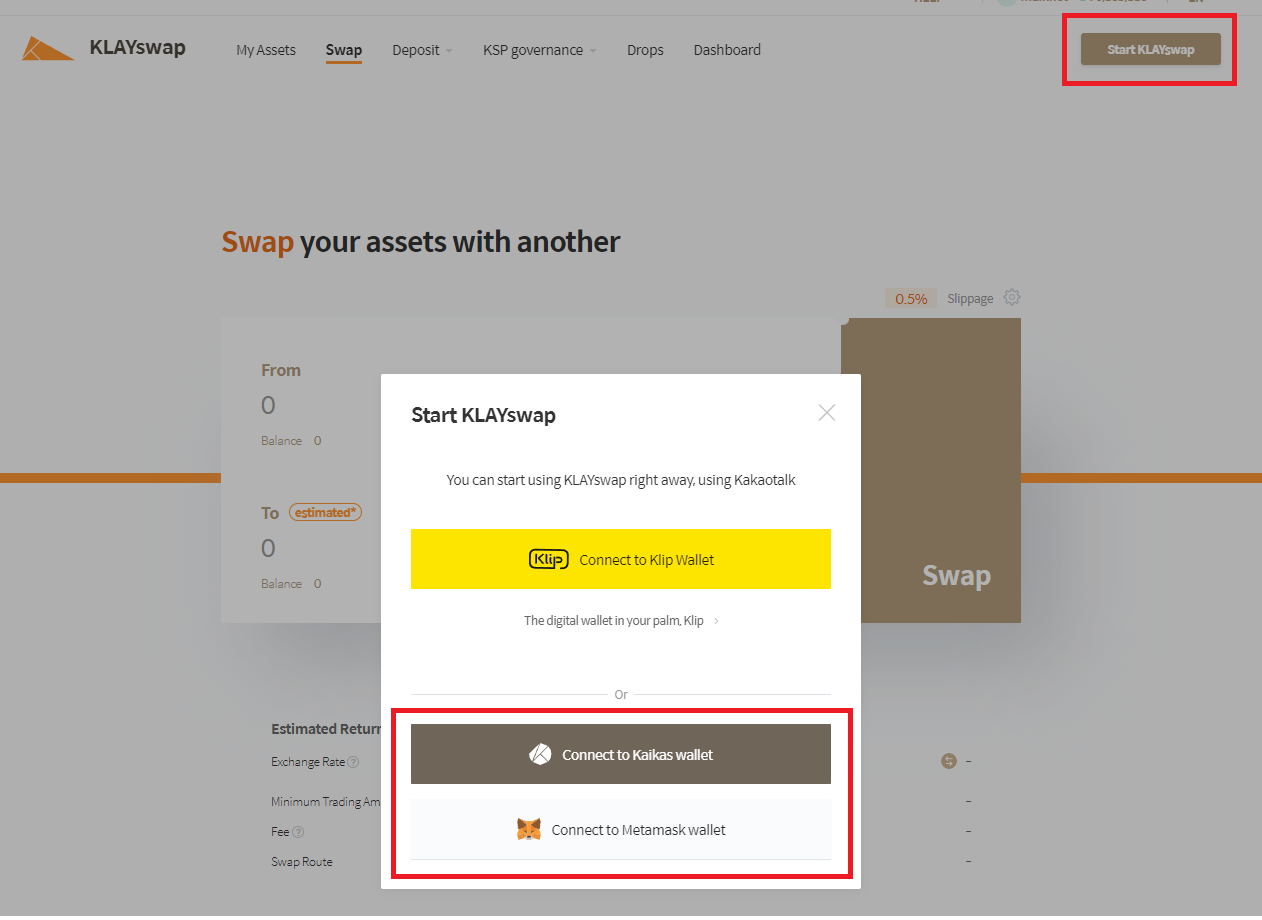
Task: Click the Slippage label
Action: (970, 298)
